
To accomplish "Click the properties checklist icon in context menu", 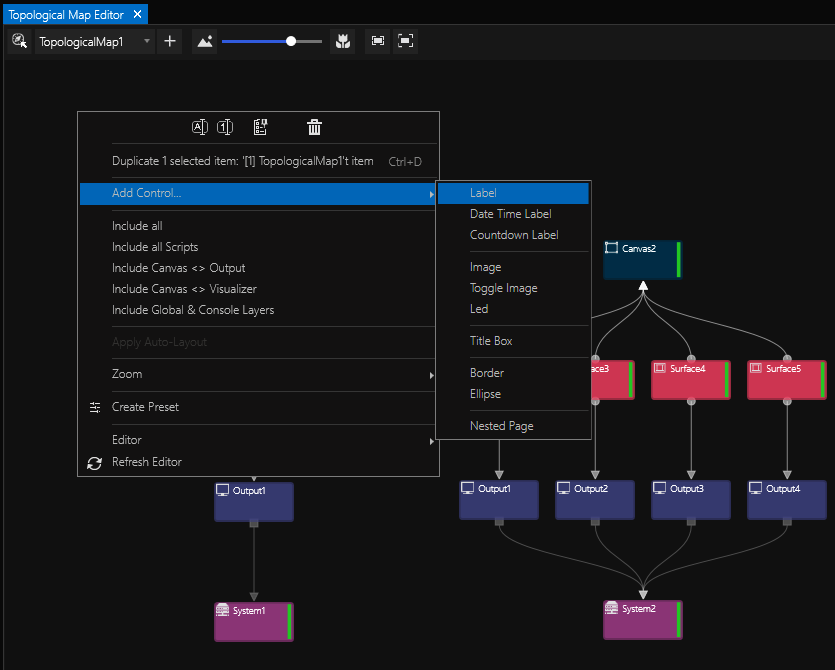I will pos(260,127).
